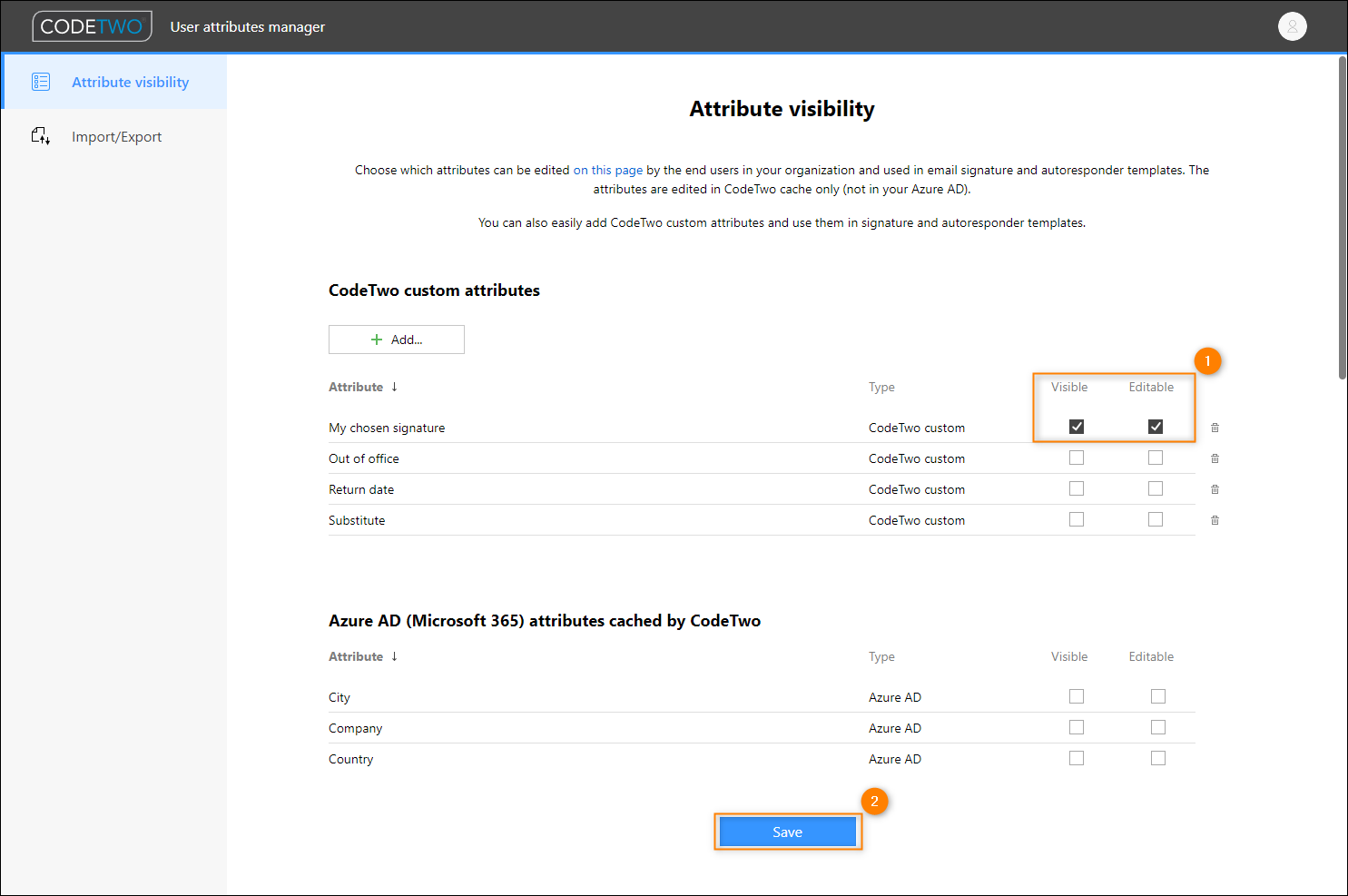
Task: Open the user account avatar menu
Action: (x=1292, y=26)
